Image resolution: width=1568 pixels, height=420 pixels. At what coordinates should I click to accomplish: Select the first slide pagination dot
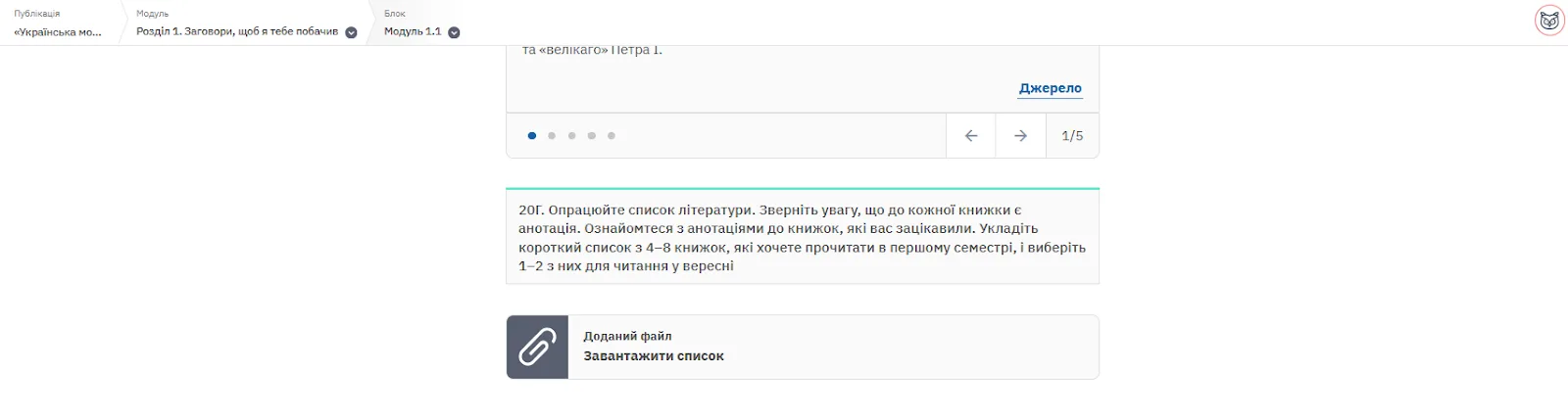[532, 136]
